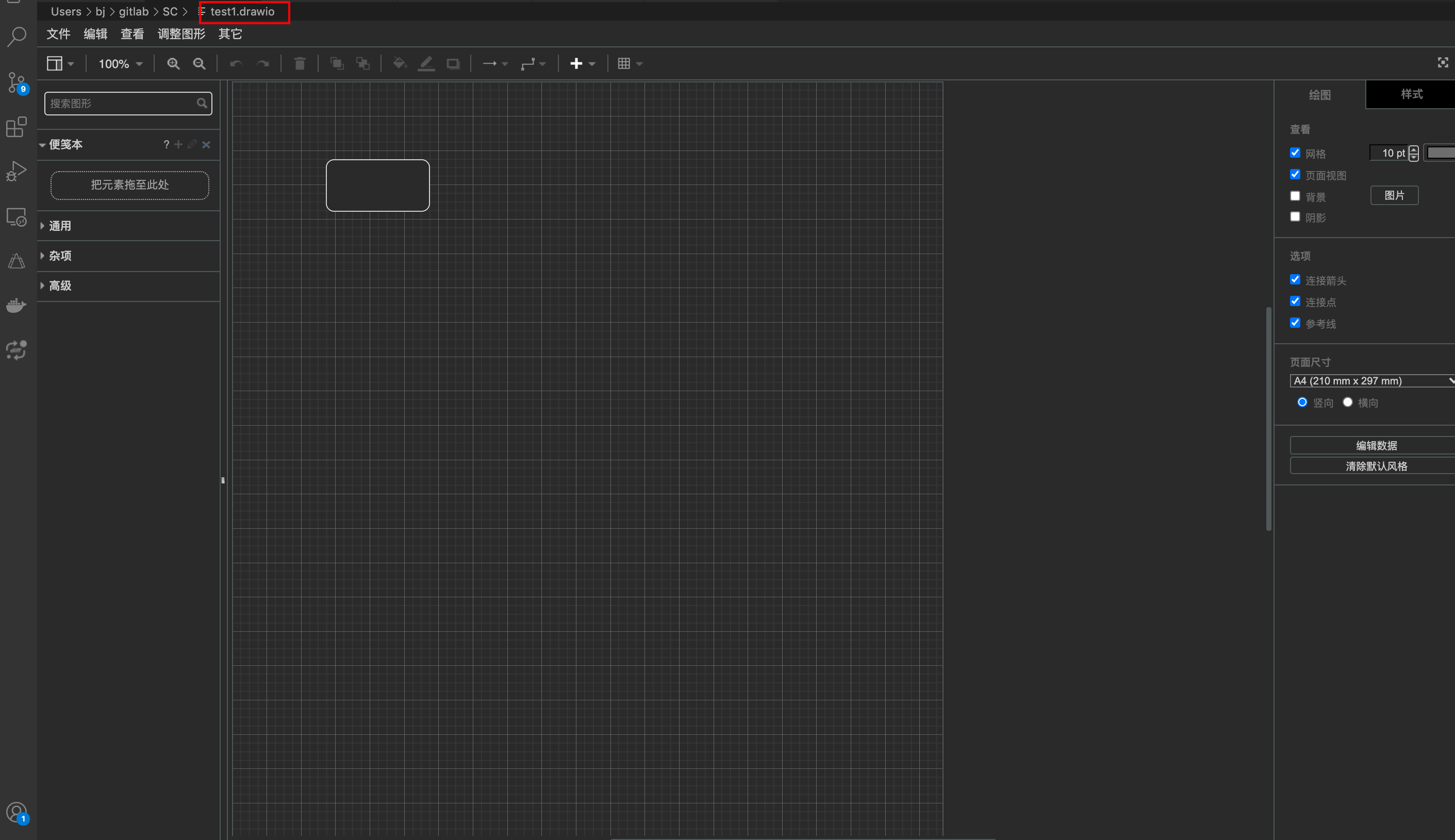Click the 编辑数据 button
The height and width of the screenshot is (840, 1455).
tap(1373, 445)
